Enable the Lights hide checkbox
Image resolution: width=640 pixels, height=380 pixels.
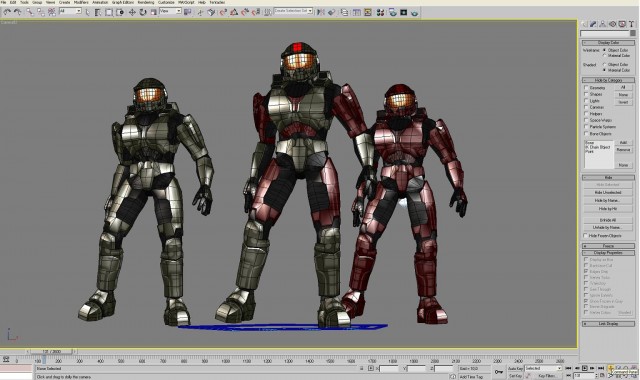(586, 101)
